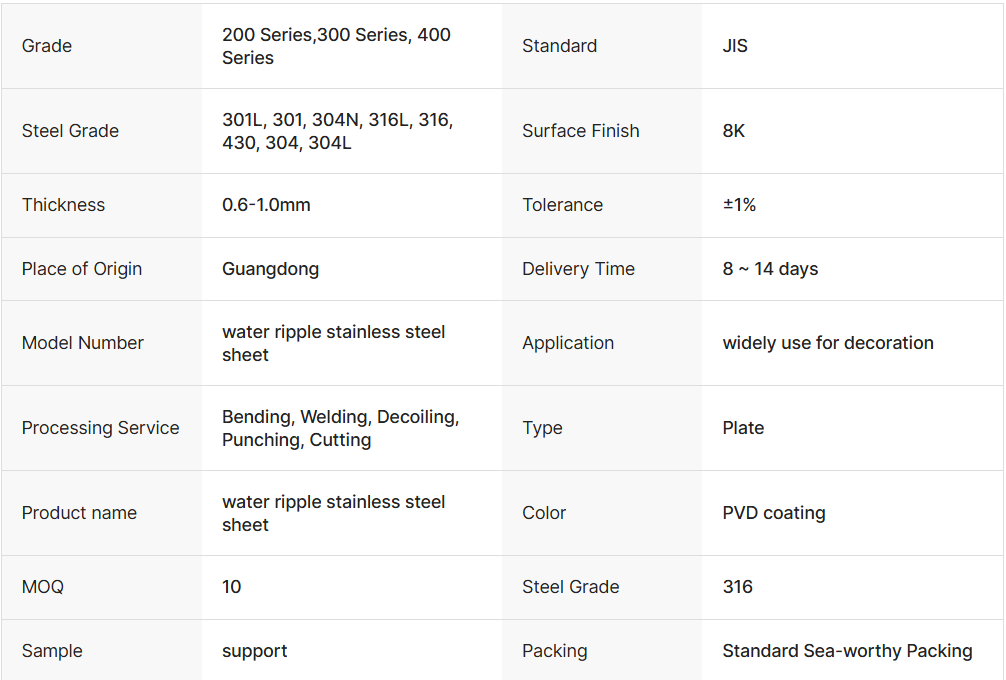
Task: Click the 'Surface Finish' label
Action: [x=580, y=131]
